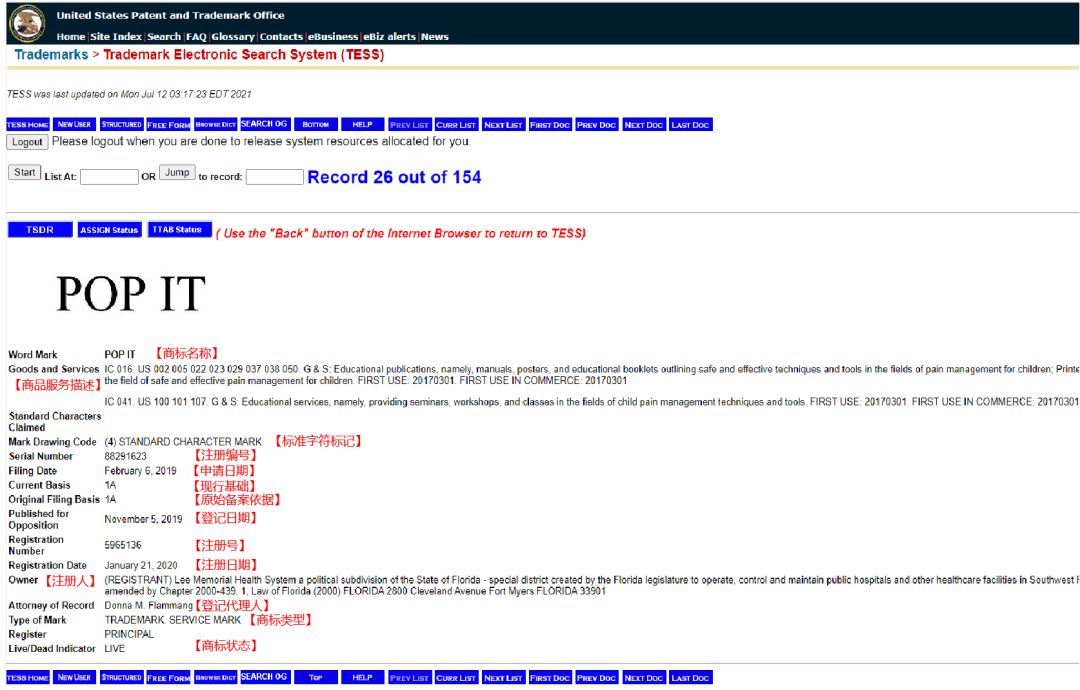This screenshot has width=1080, height=690.
Task: Open the FAQ link
Action: tap(196, 37)
